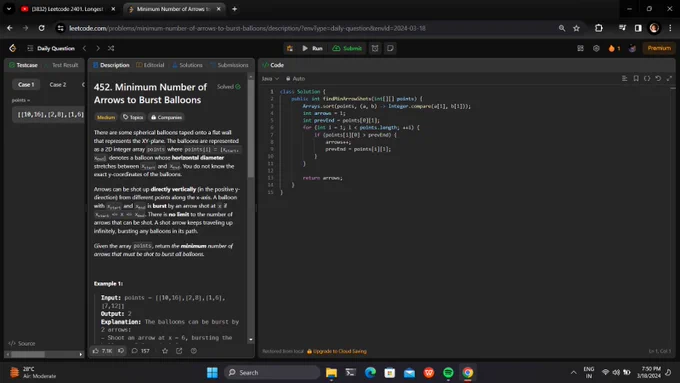Click the Medium difficulty tag
The height and width of the screenshot is (383, 680).
(105, 117)
